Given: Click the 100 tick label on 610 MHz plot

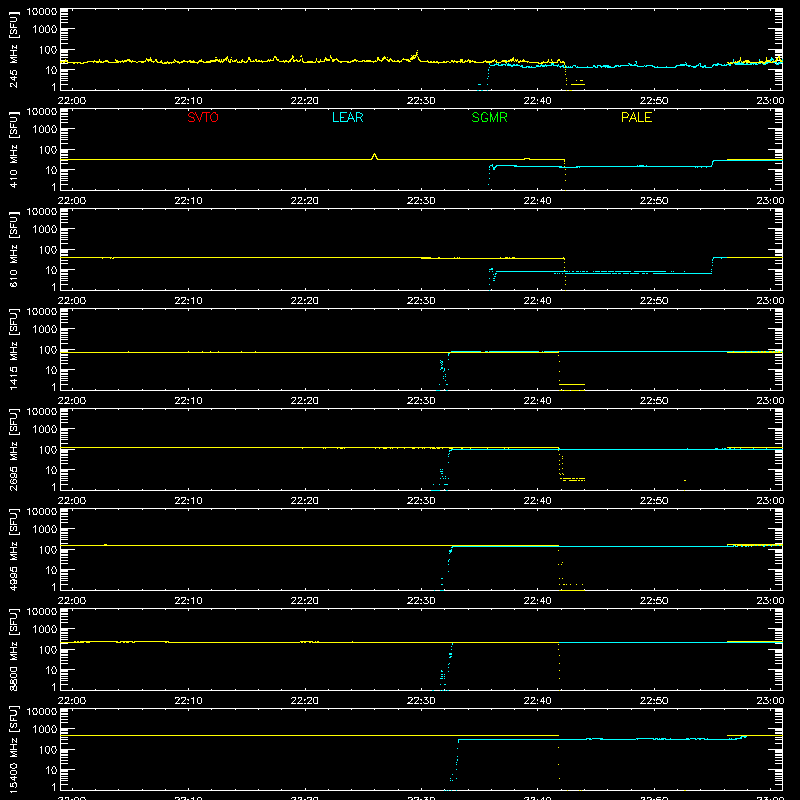Looking at the screenshot, I should (x=48, y=250).
